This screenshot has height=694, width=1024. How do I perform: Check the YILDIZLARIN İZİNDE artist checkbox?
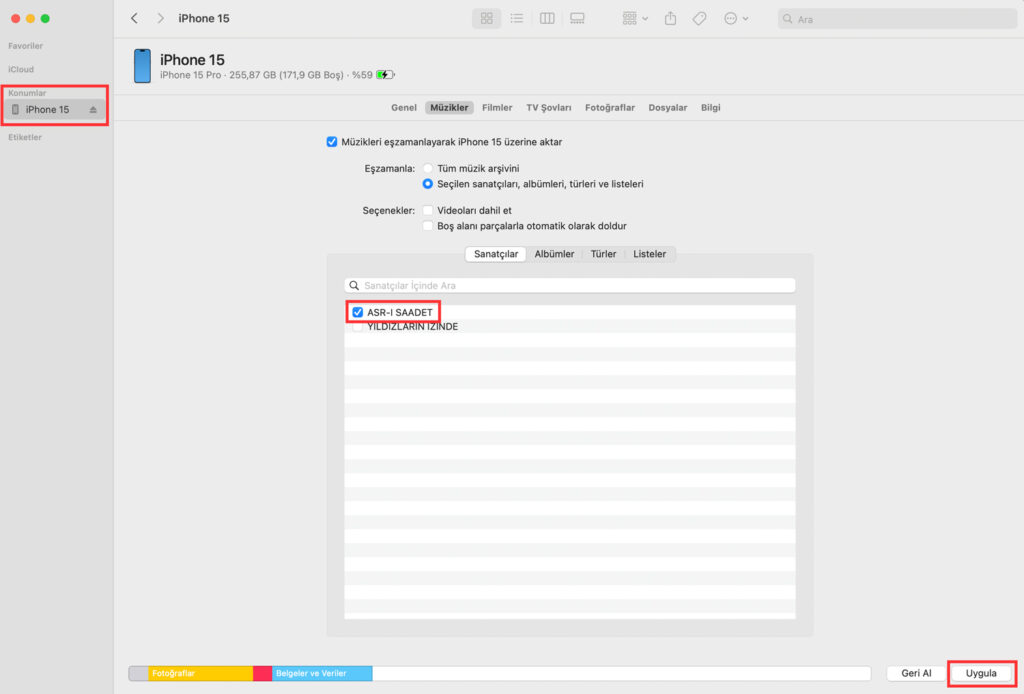click(x=357, y=327)
